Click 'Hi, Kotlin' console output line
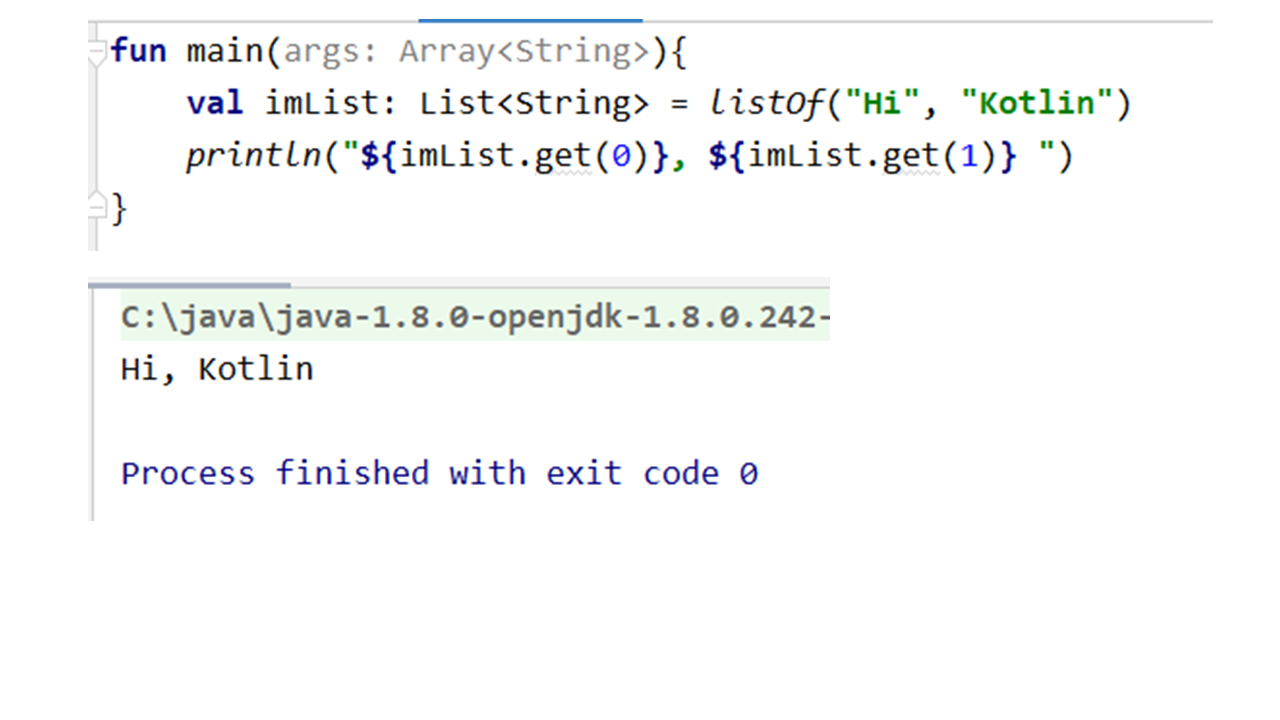The width and height of the screenshot is (1280, 720). [x=217, y=369]
